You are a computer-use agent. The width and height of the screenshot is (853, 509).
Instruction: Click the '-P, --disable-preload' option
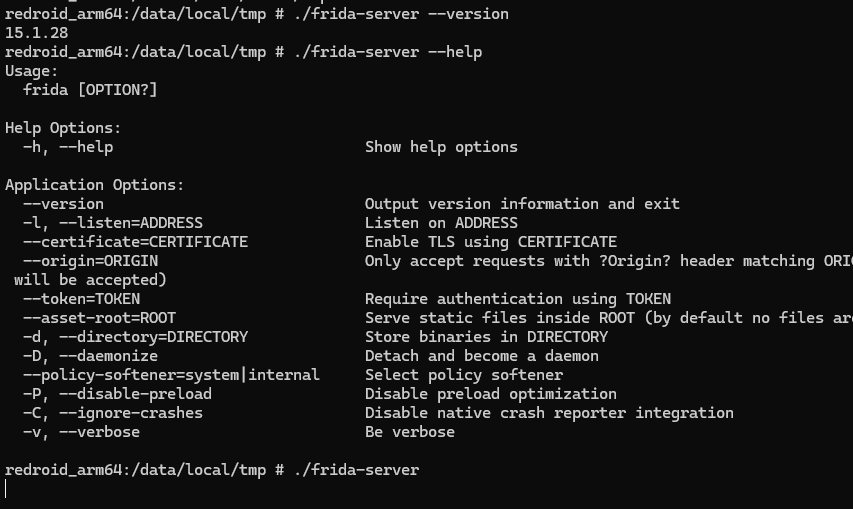[117, 394]
